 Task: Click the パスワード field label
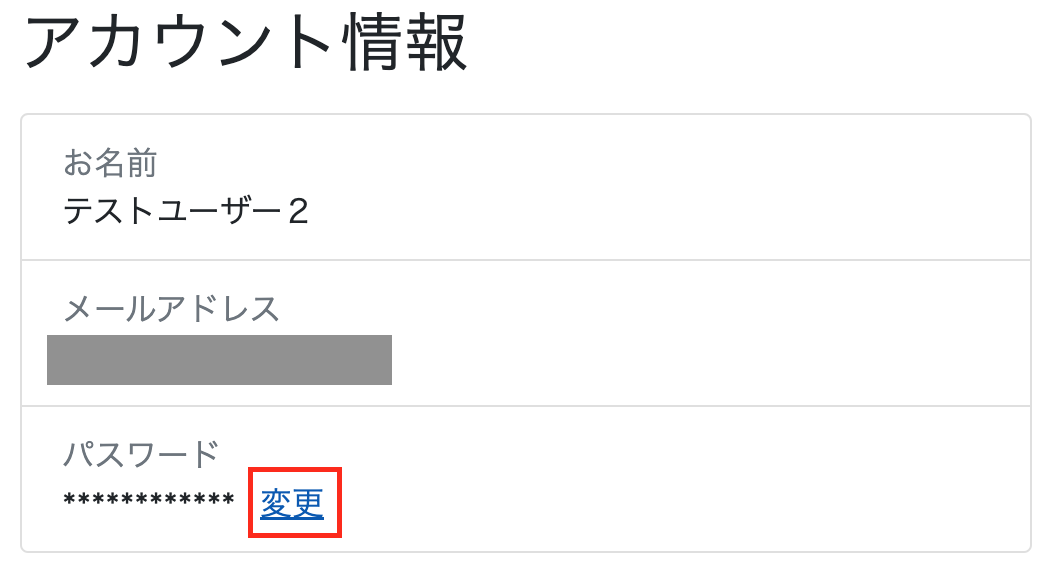pyautogui.click(x=141, y=455)
